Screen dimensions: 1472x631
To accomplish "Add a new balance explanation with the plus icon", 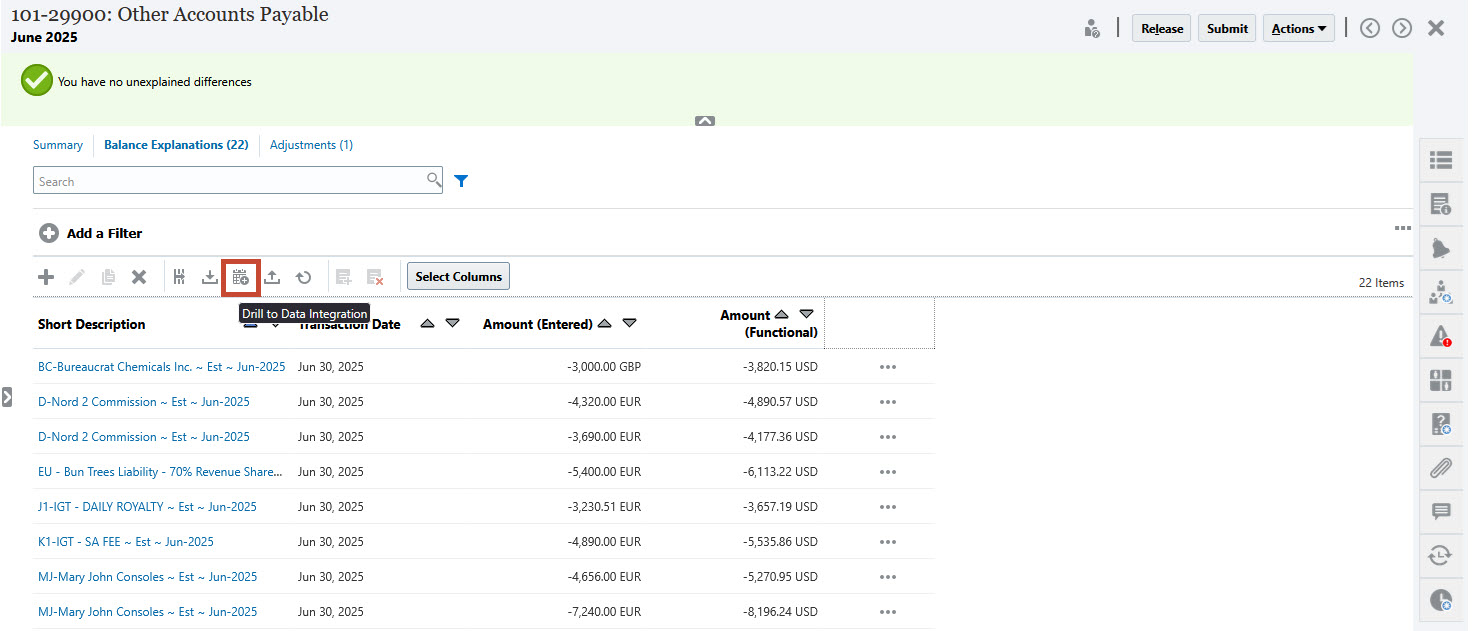I will point(45,277).
